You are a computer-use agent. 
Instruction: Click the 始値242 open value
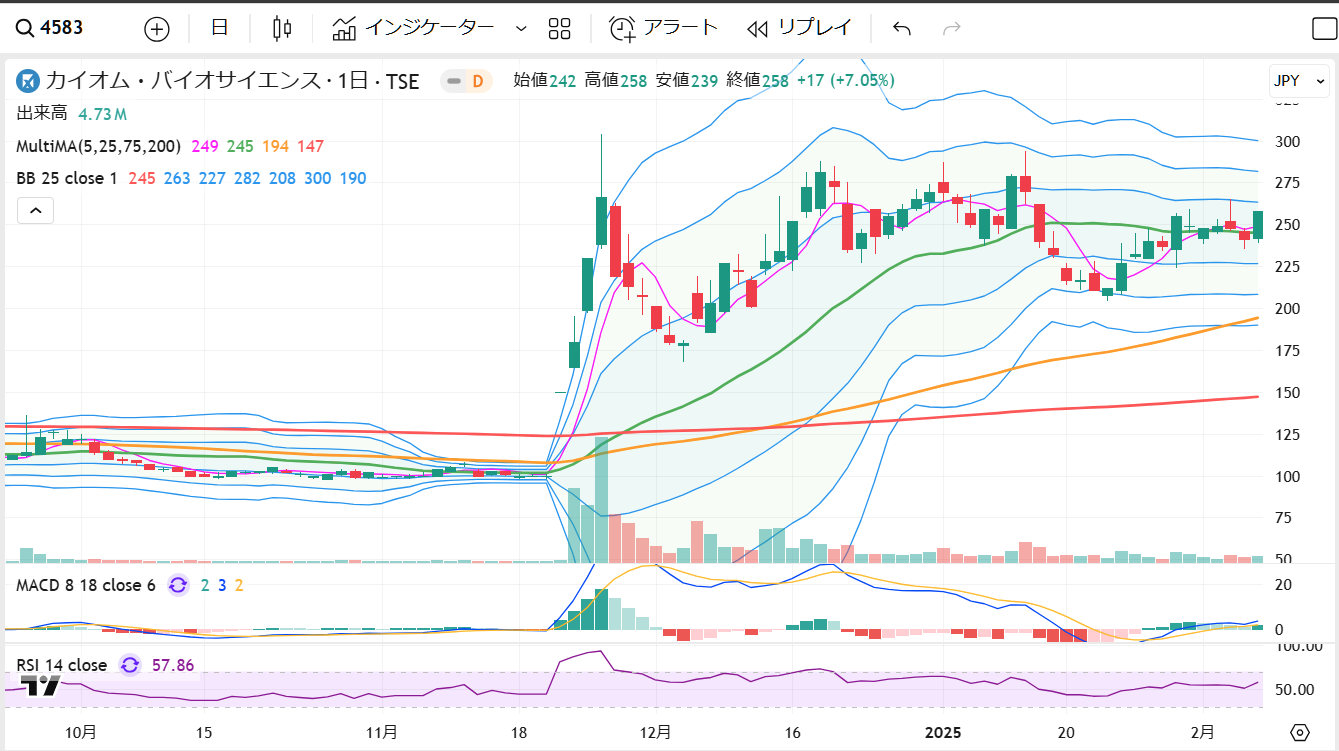coord(544,80)
